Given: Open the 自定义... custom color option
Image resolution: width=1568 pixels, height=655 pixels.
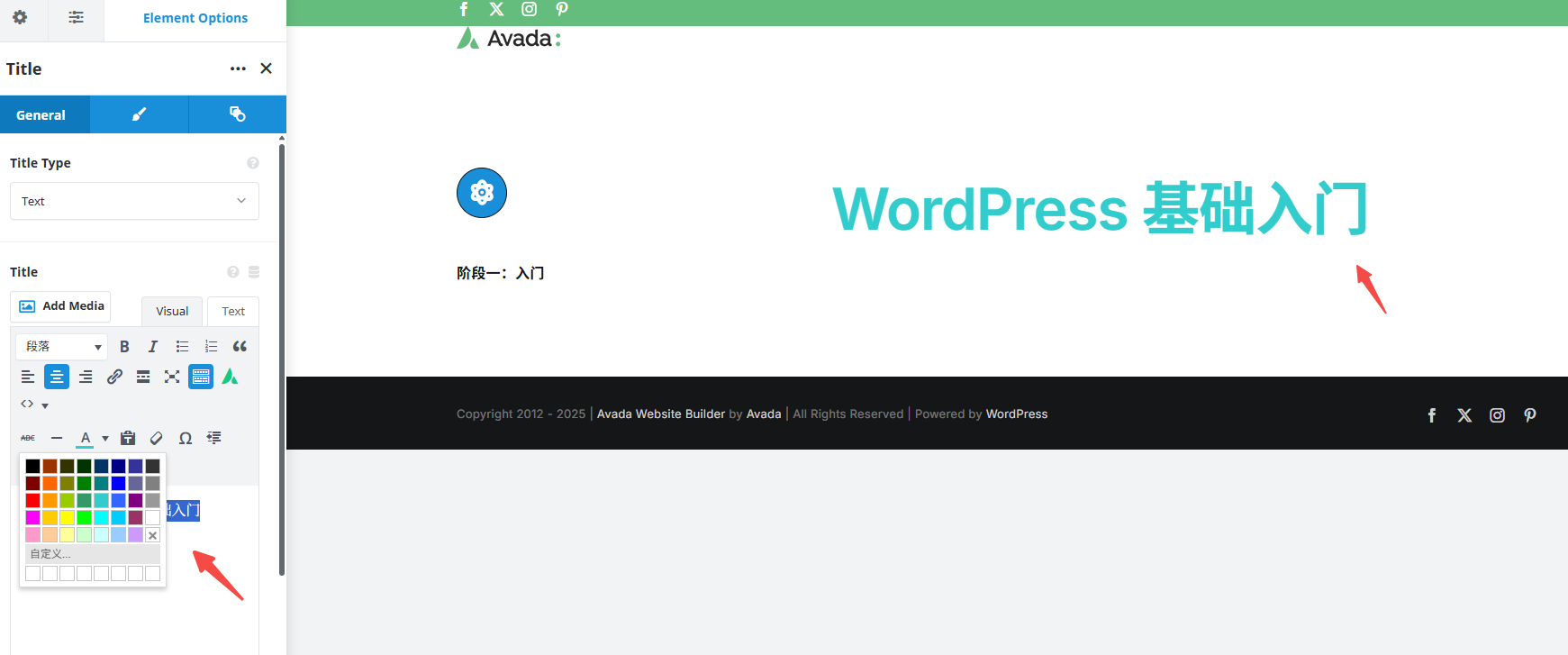Looking at the screenshot, I should 92,554.
